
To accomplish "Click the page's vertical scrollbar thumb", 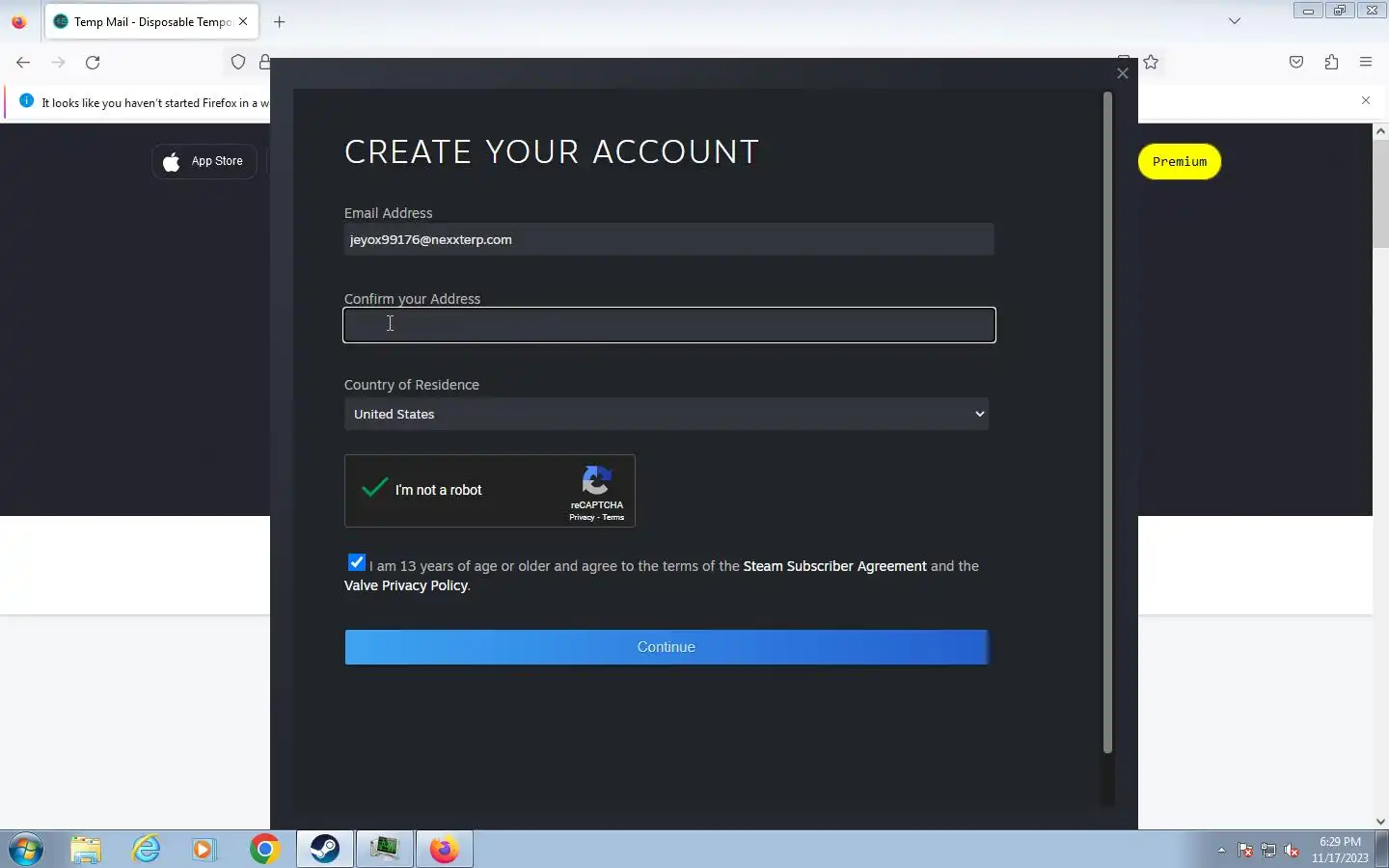I will (x=1380, y=193).
